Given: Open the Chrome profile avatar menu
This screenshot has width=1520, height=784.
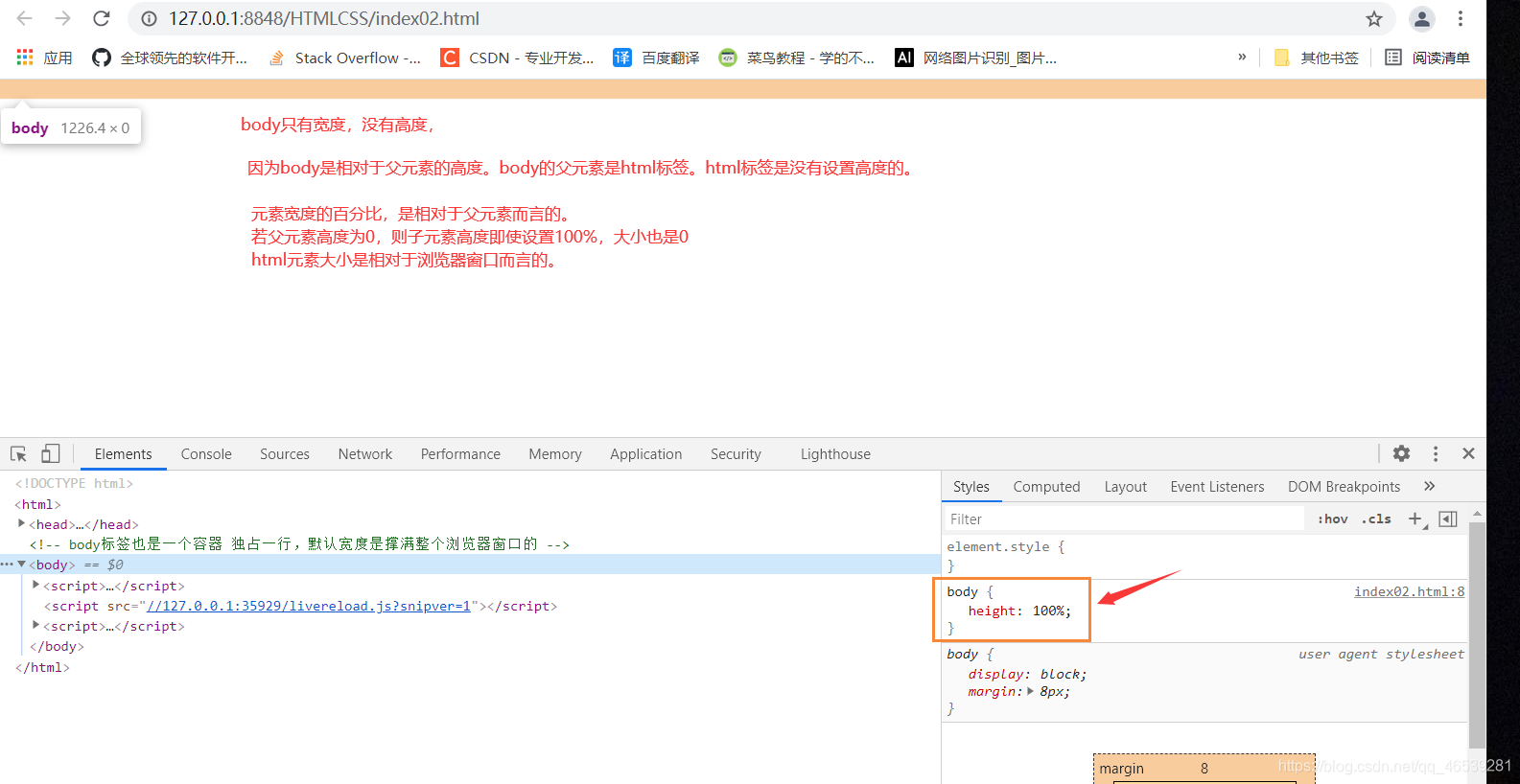Looking at the screenshot, I should pyautogui.click(x=1422, y=18).
